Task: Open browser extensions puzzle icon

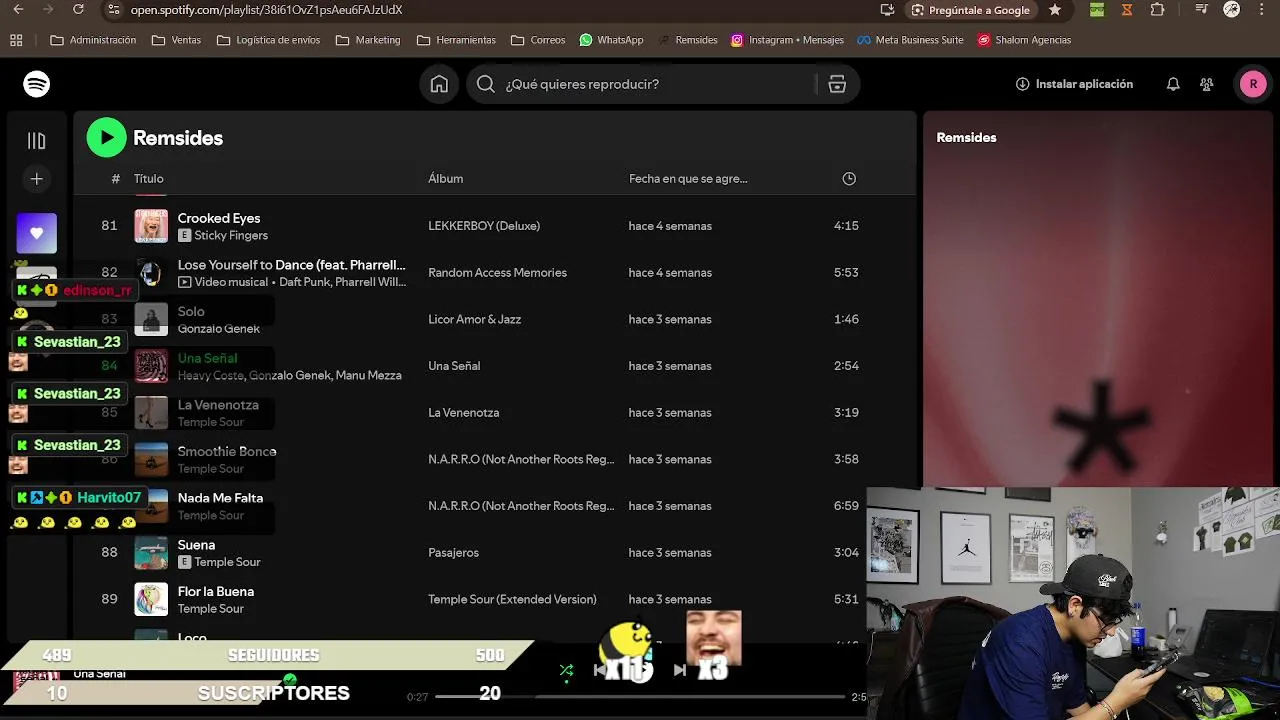Action: click(x=1158, y=10)
